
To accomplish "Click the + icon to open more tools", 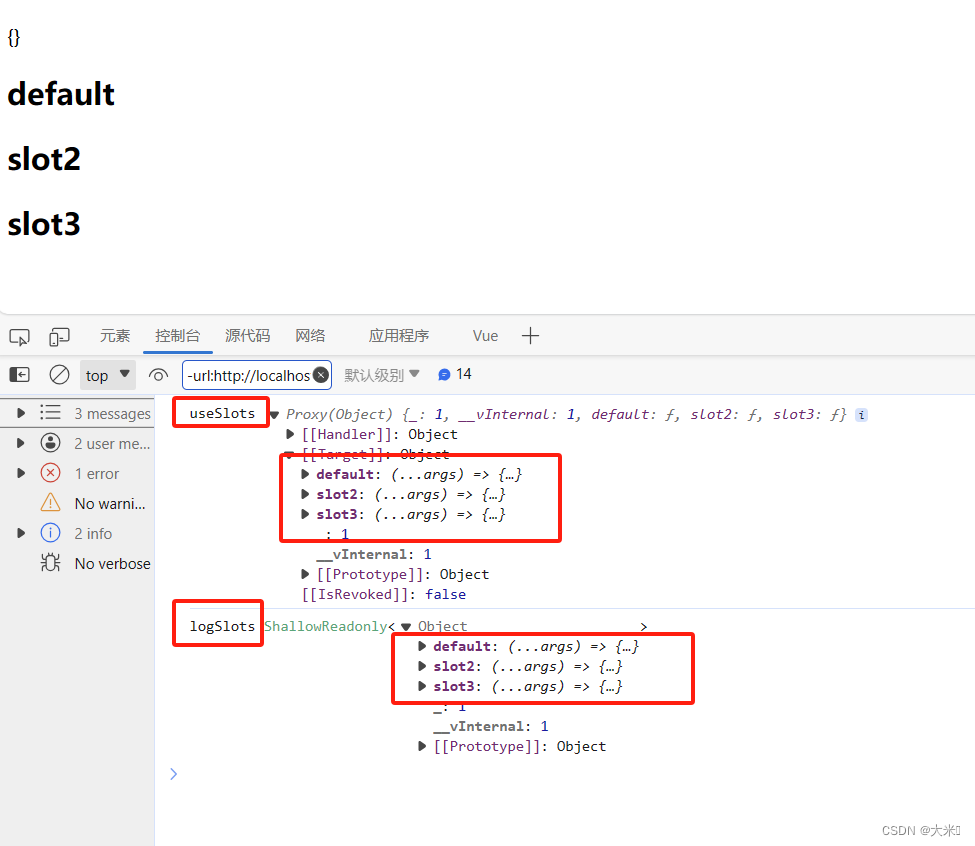I will coord(531,336).
